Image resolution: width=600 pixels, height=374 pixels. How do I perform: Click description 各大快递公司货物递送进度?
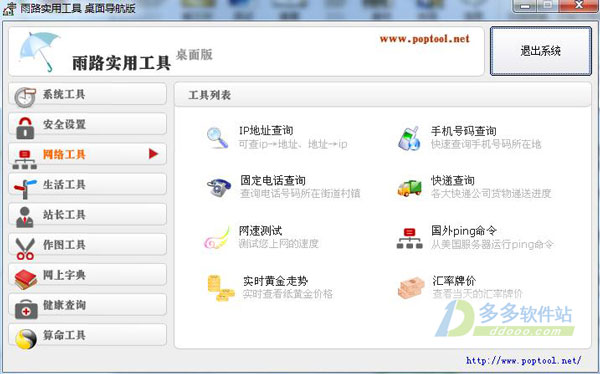coord(491,193)
